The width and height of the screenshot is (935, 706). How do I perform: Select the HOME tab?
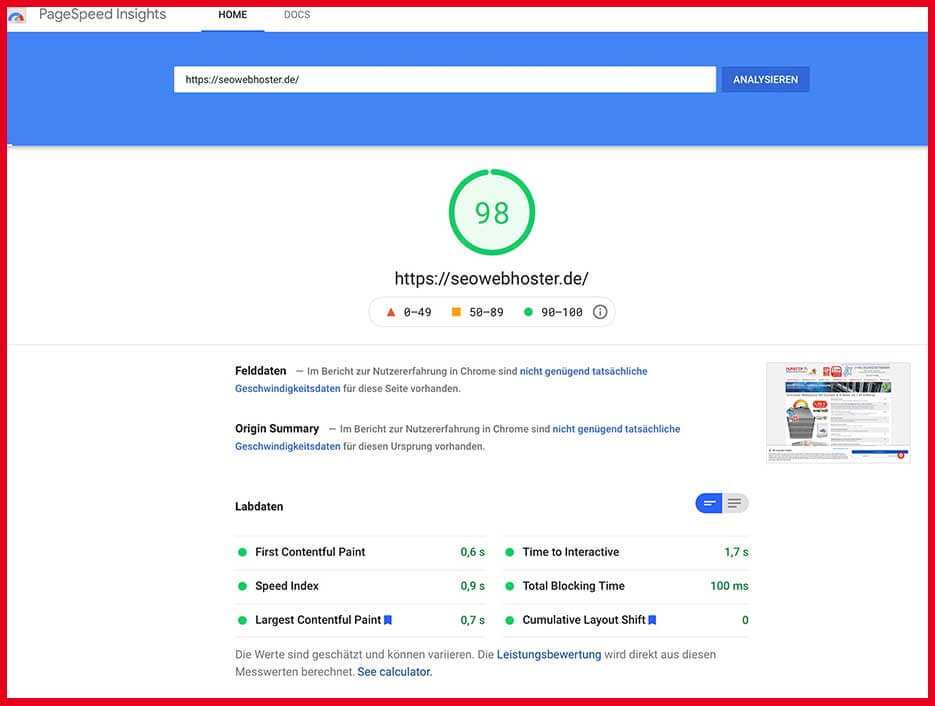coord(232,15)
